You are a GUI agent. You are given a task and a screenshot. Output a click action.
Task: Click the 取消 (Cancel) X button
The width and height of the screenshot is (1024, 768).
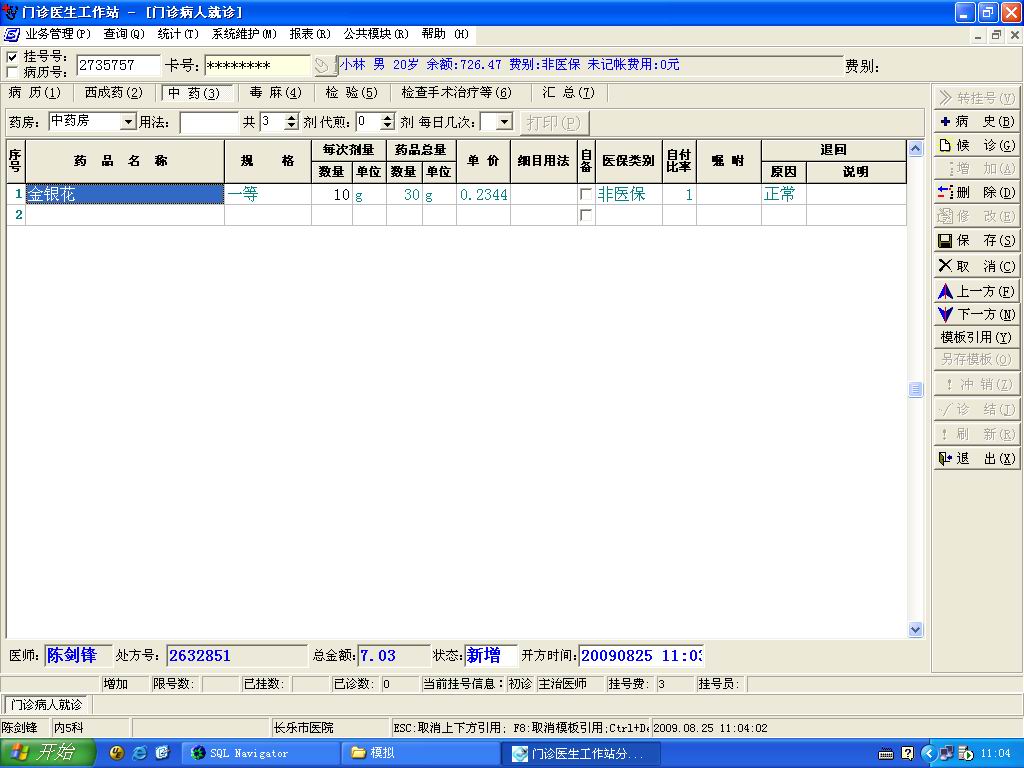click(976, 267)
